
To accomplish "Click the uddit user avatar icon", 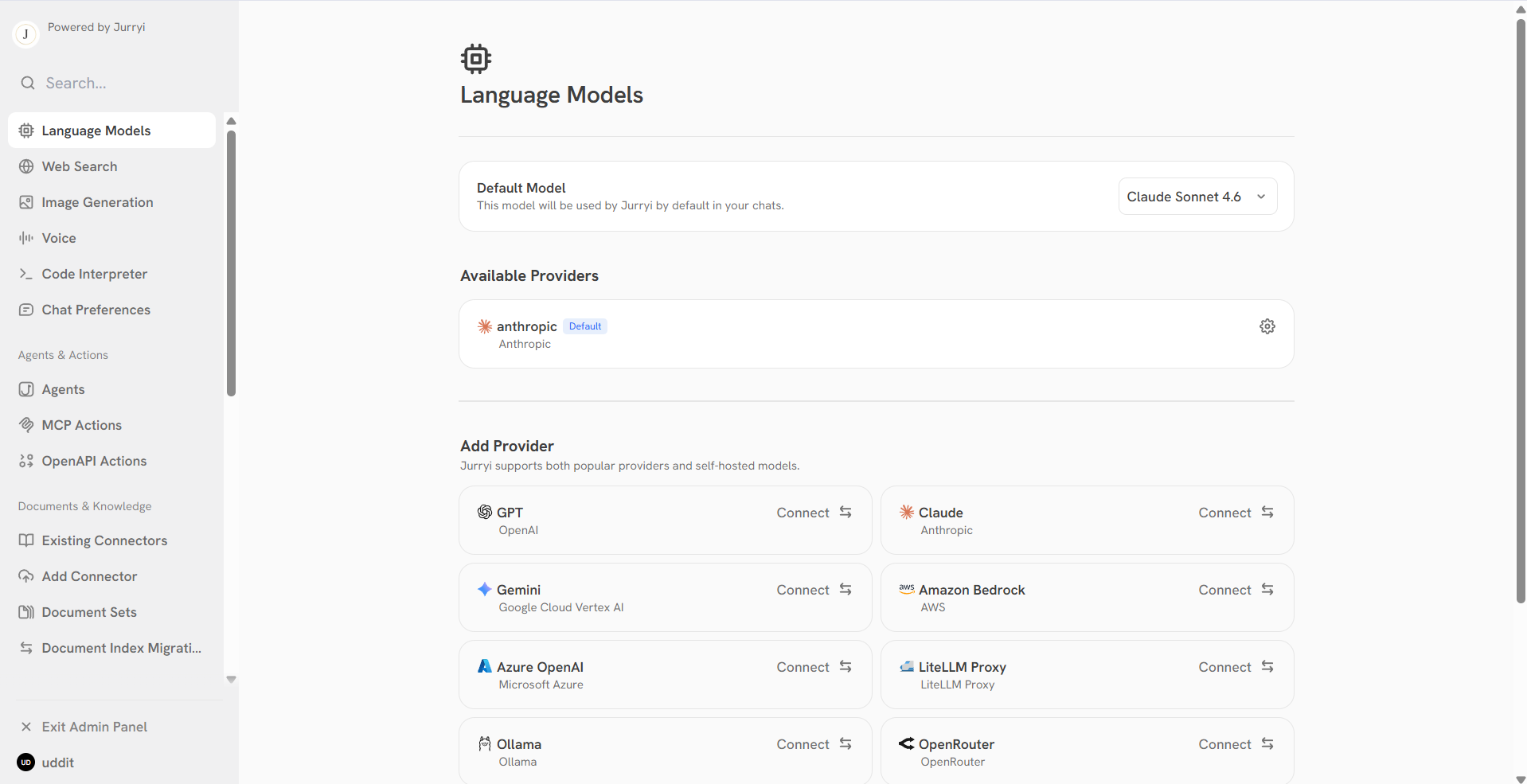I will point(26,763).
